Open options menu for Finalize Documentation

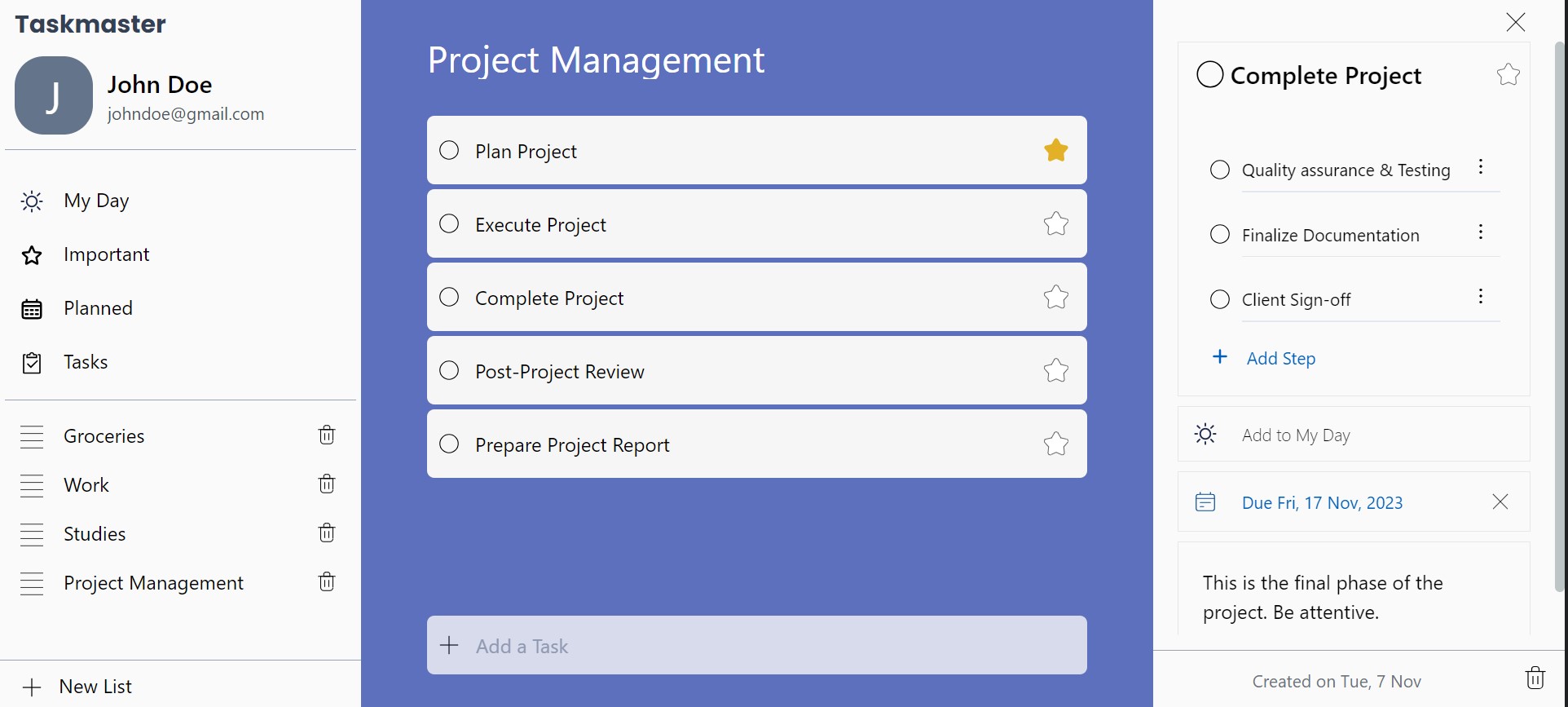(1481, 232)
